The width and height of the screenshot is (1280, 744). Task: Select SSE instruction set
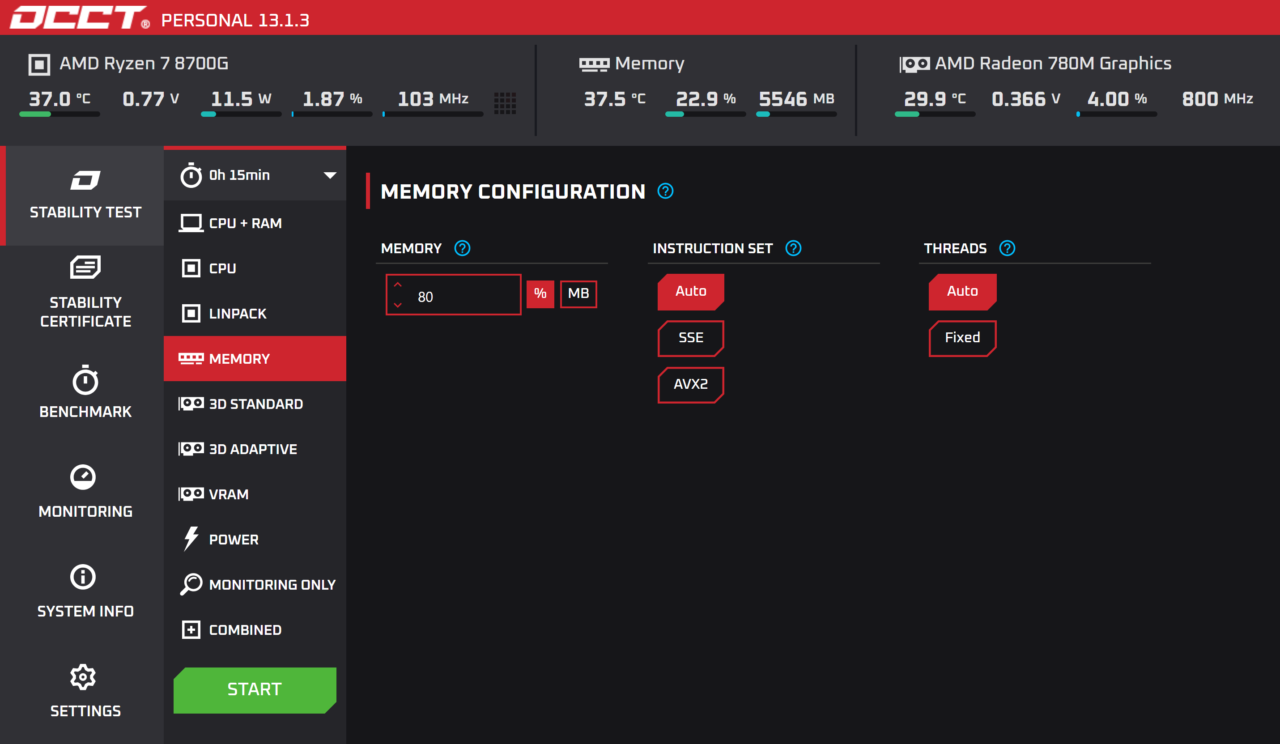click(x=691, y=338)
